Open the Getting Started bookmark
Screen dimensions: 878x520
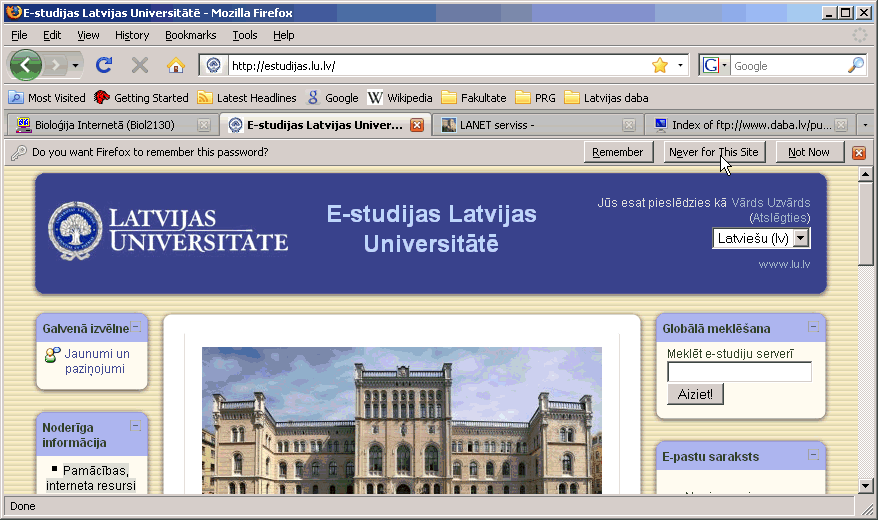click(141, 98)
